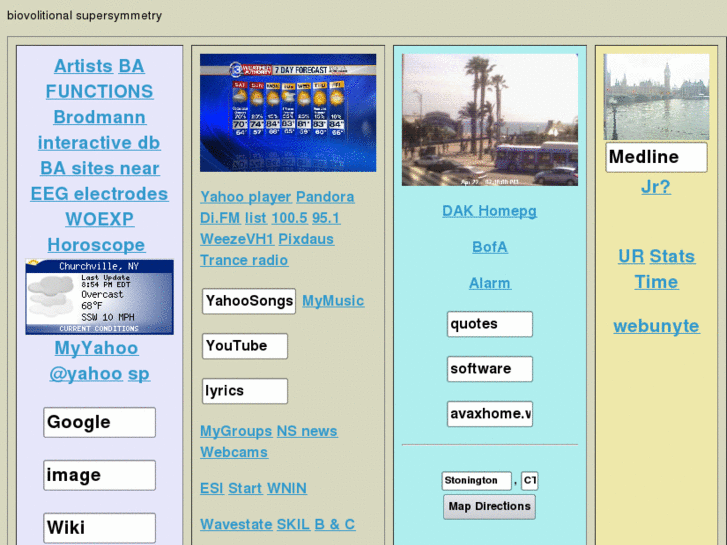Open the Pixdaus link
727x545 pixels.
[306, 239]
